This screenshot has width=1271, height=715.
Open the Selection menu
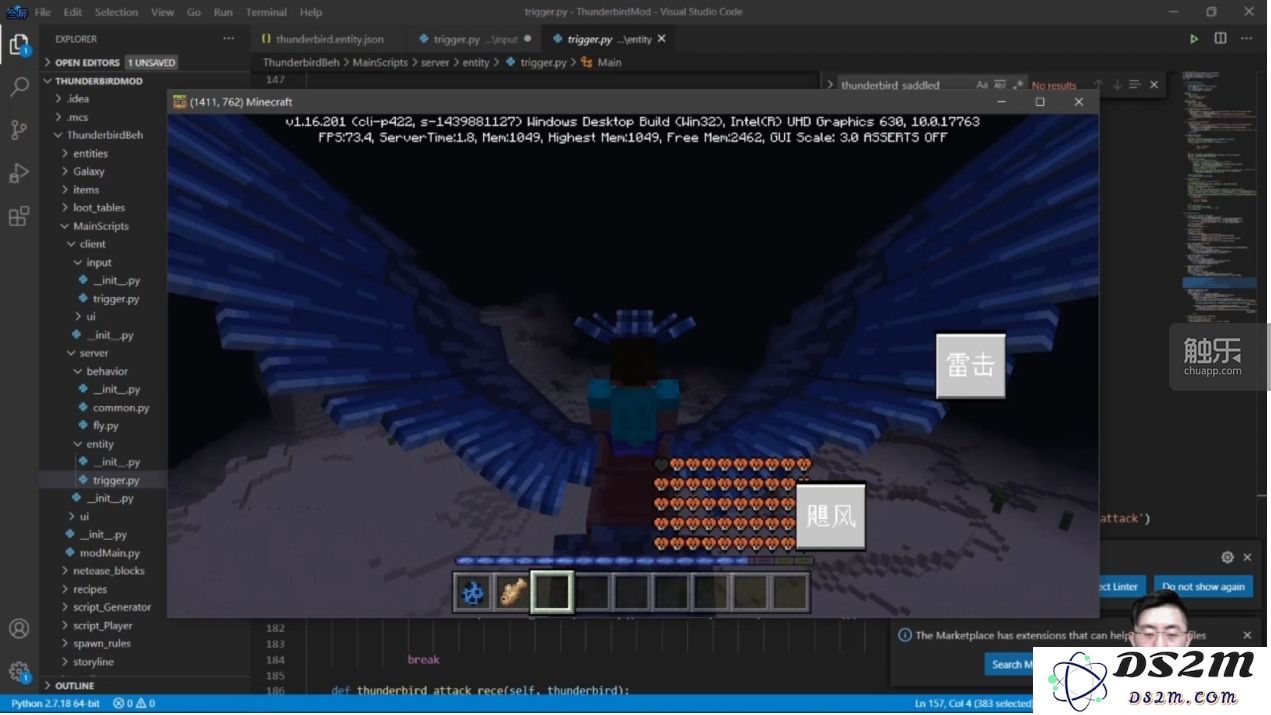pos(117,12)
